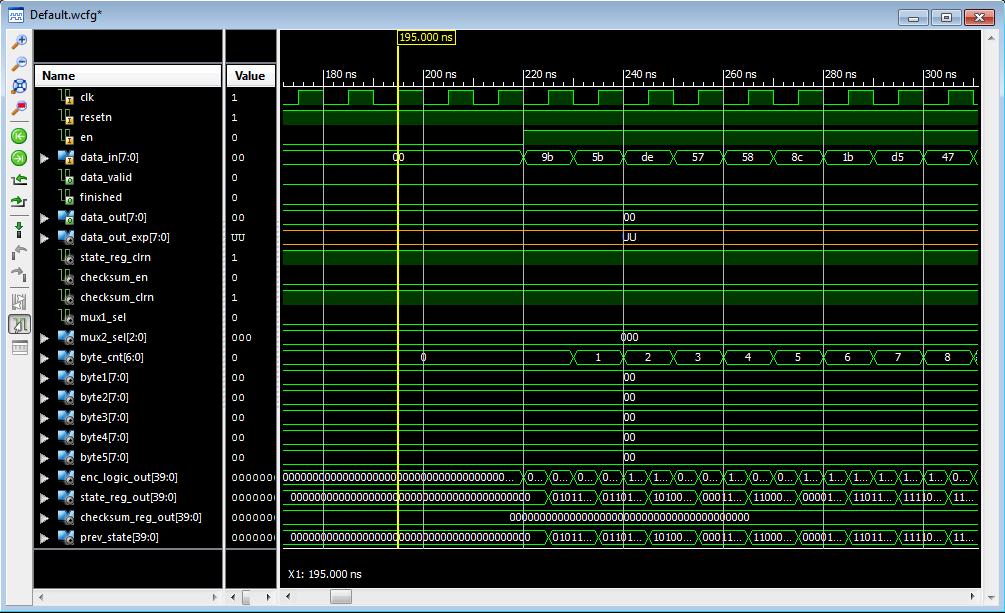Expand the data_out[7:0] bus
This screenshot has width=1005, height=613.
click(44, 218)
